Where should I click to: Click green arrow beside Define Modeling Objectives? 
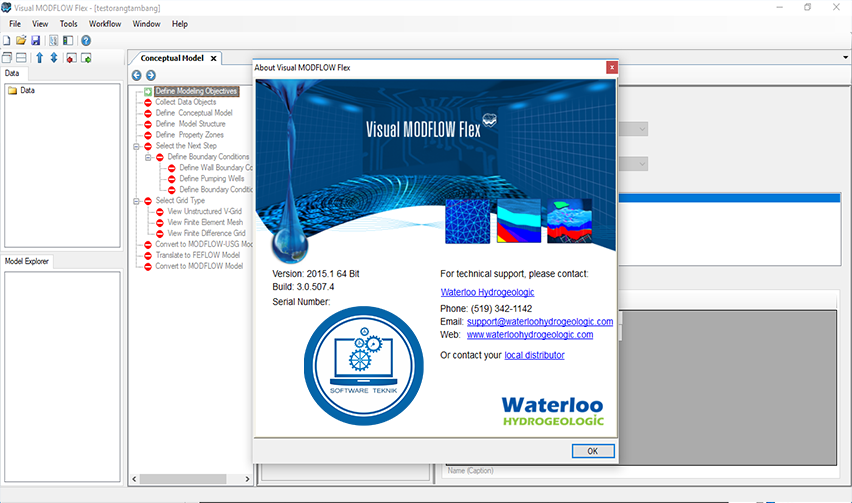[147, 91]
